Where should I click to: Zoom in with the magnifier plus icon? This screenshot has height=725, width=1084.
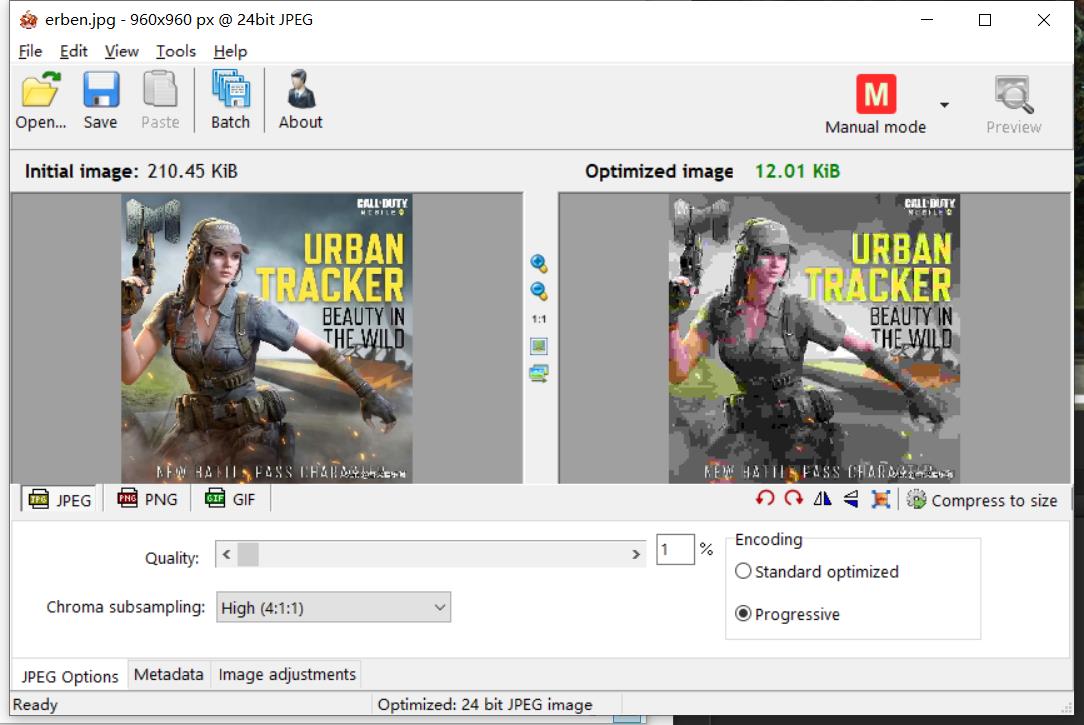point(539,263)
